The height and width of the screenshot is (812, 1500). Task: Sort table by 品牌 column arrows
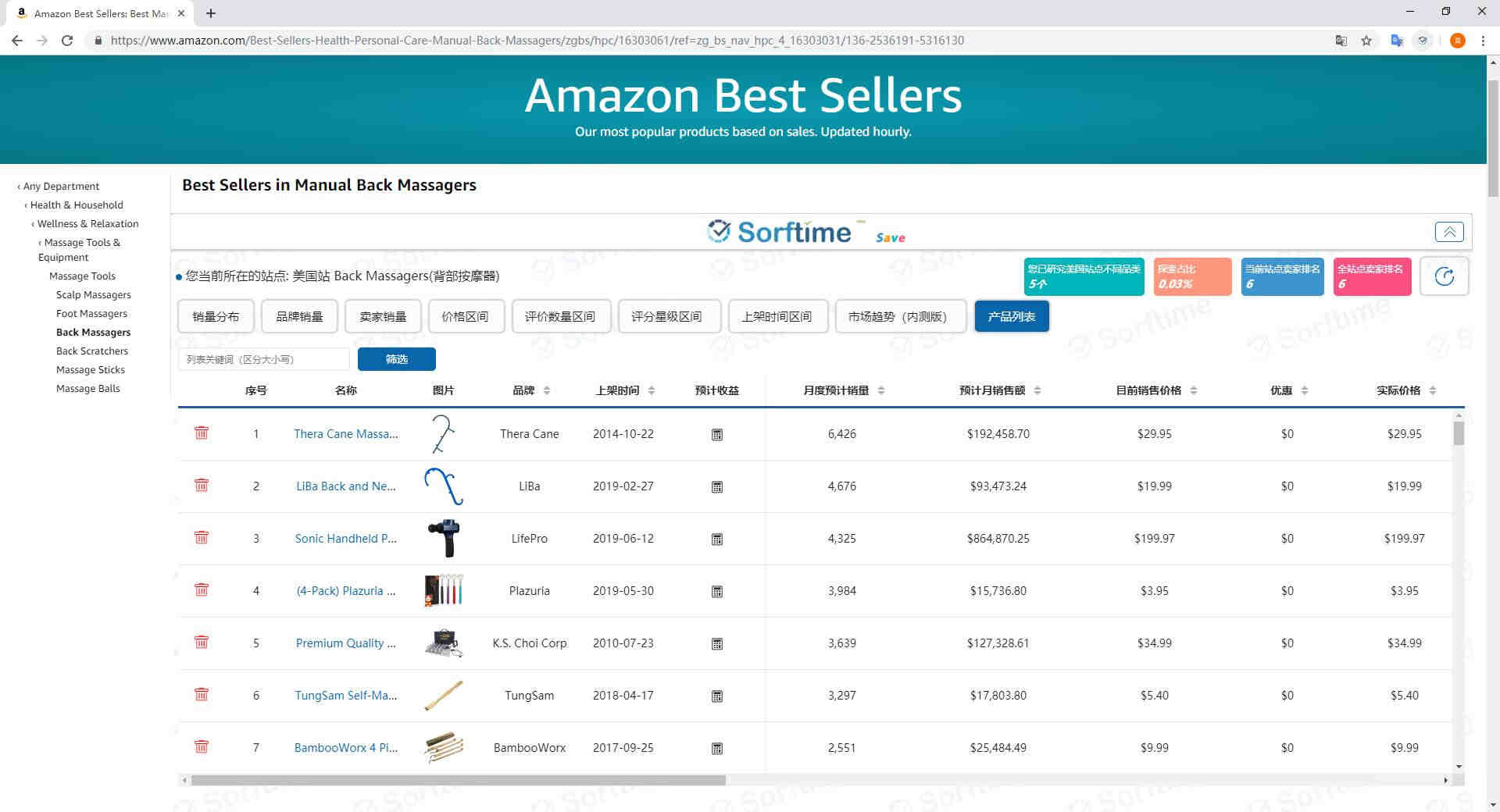[547, 390]
